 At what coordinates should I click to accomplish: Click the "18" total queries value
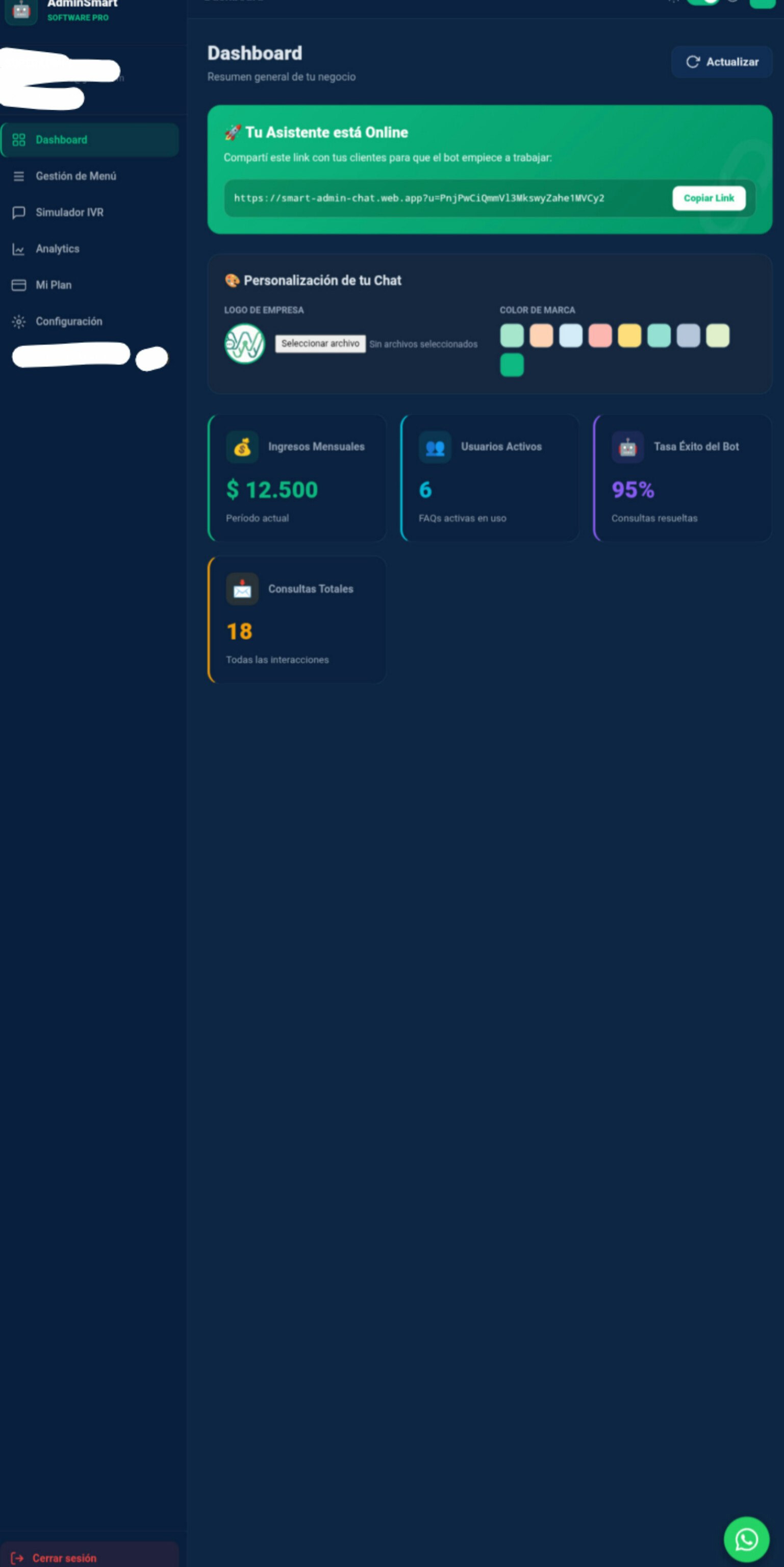239,631
